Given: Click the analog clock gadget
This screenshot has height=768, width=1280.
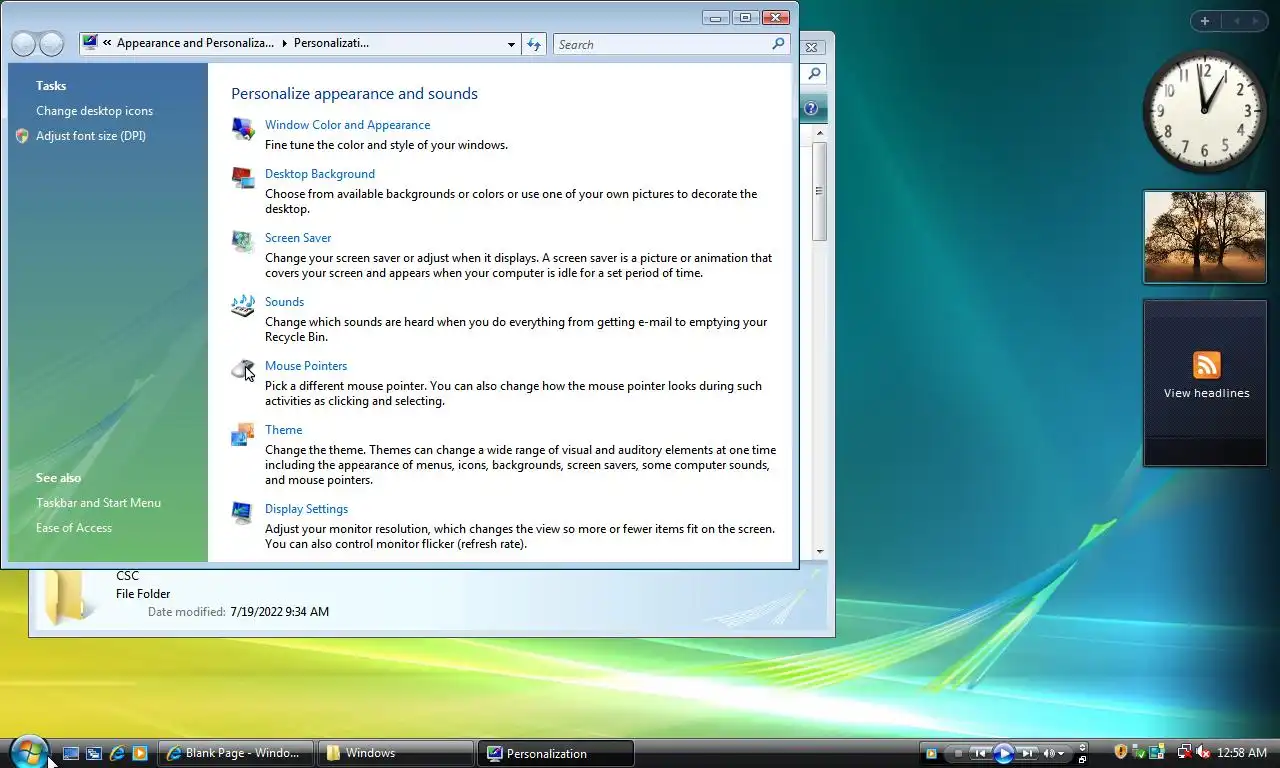Looking at the screenshot, I should point(1204,111).
